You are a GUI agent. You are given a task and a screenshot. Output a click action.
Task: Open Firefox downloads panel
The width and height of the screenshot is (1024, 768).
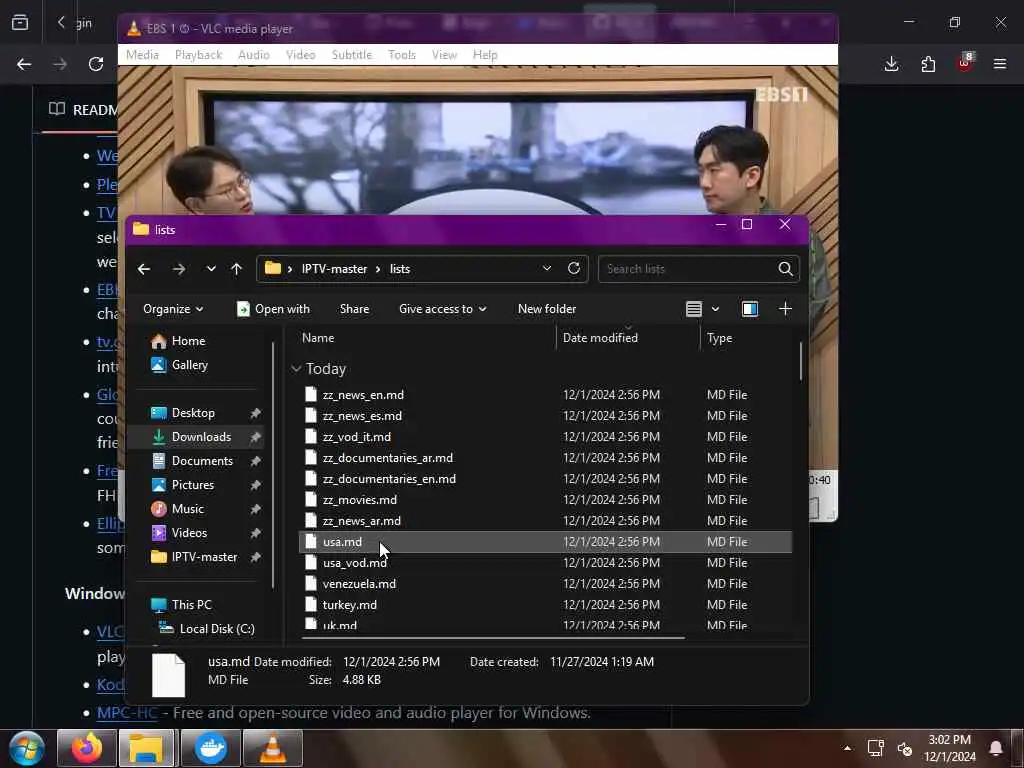(891, 64)
